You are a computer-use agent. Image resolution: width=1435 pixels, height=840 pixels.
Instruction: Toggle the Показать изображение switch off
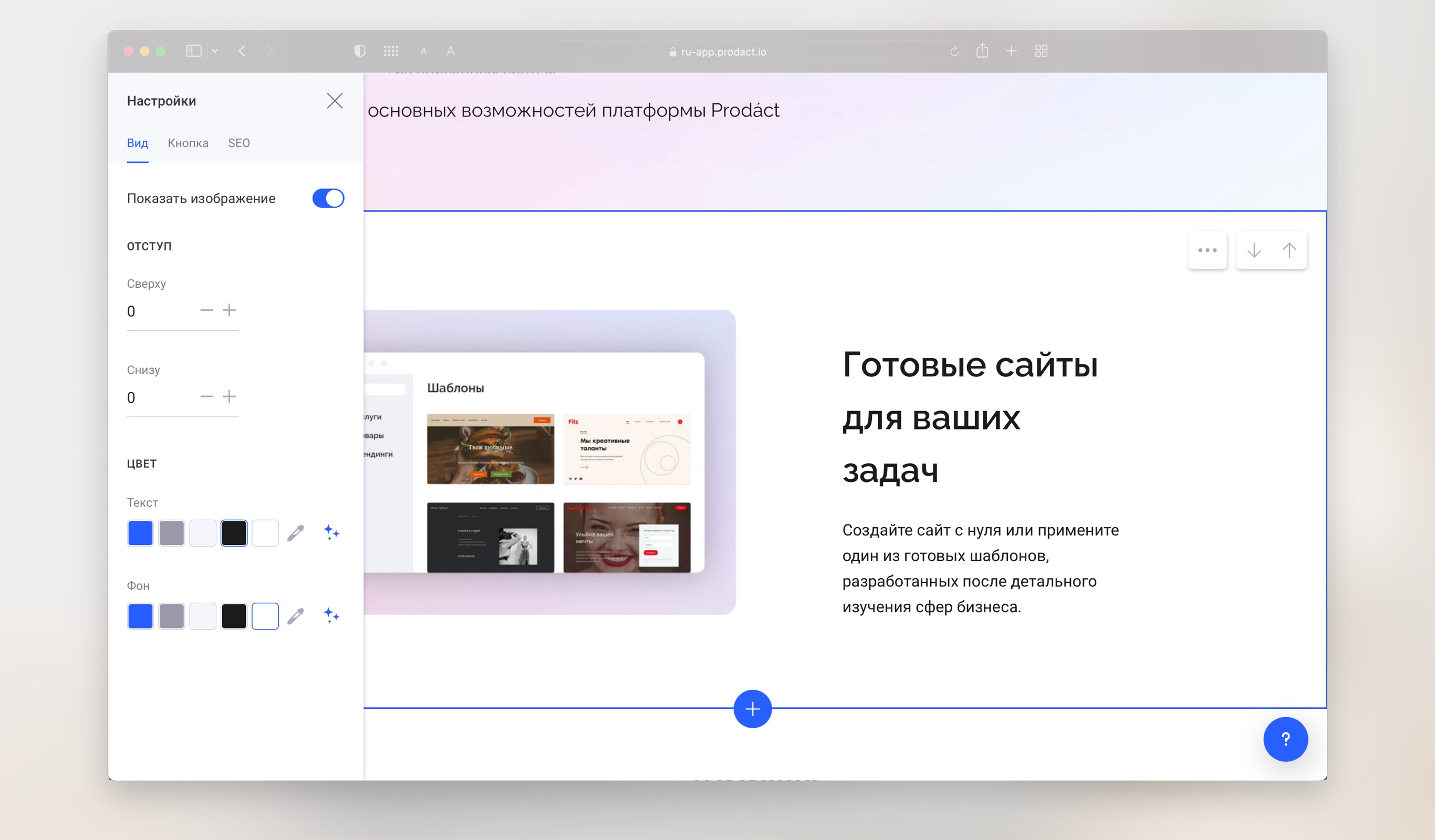pyautogui.click(x=328, y=198)
